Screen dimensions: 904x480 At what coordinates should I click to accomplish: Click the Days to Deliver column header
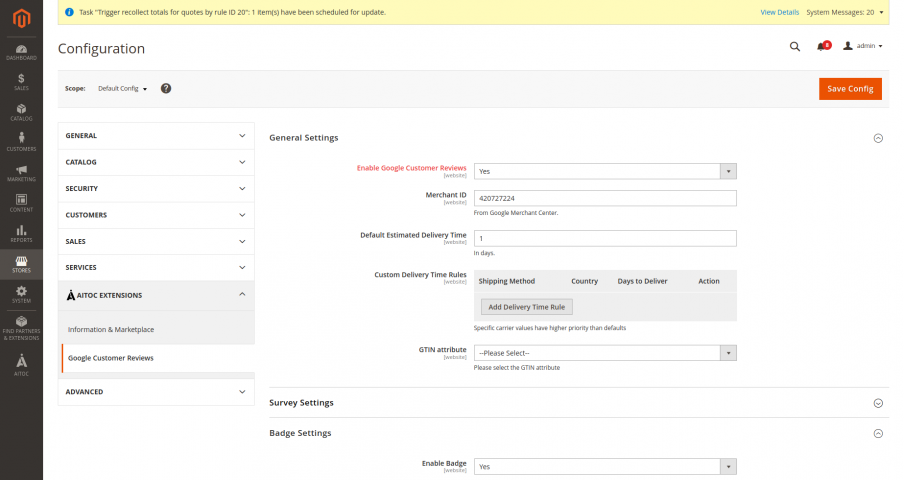642,281
